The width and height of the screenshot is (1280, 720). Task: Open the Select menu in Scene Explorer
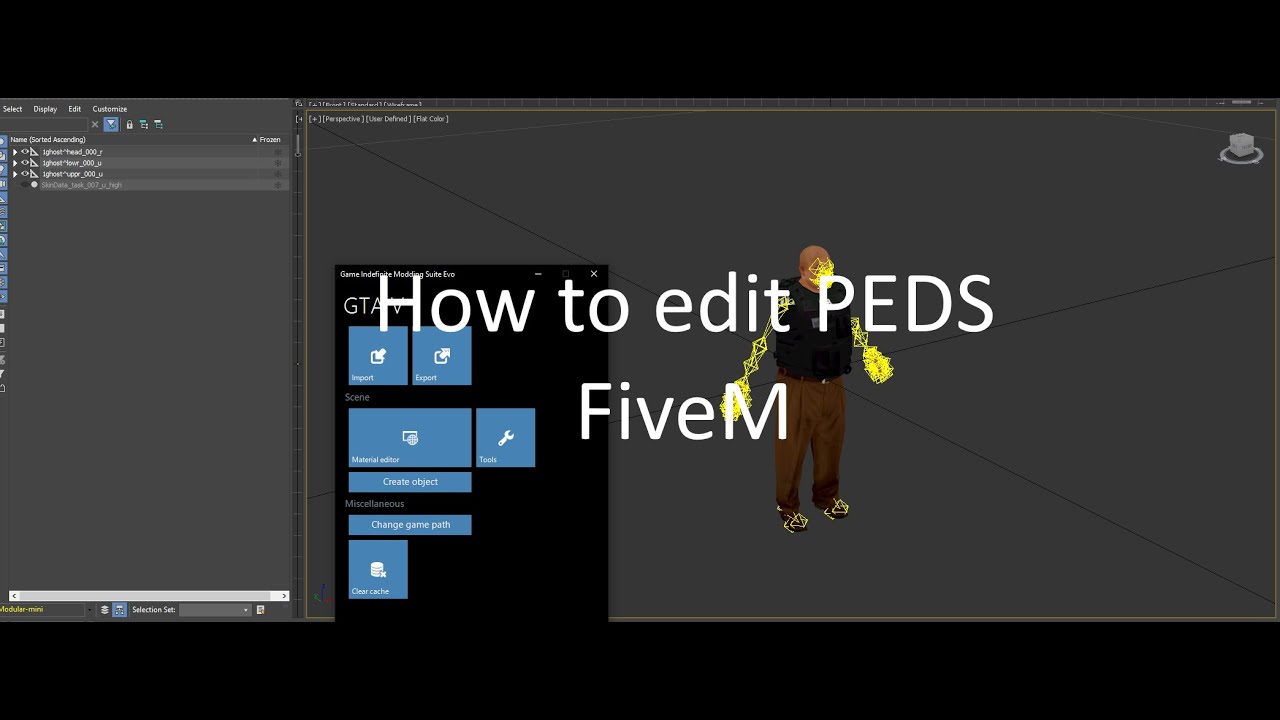(x=12, y=109)
